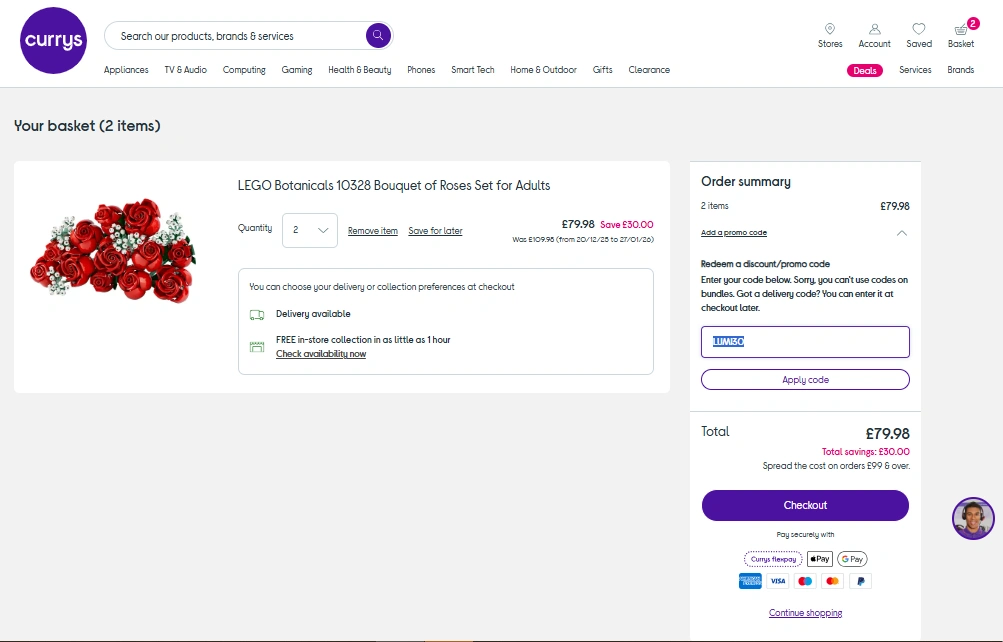The image size is (1003, 642).
Task: Click the Currys logo
Action: click(54, 40)
